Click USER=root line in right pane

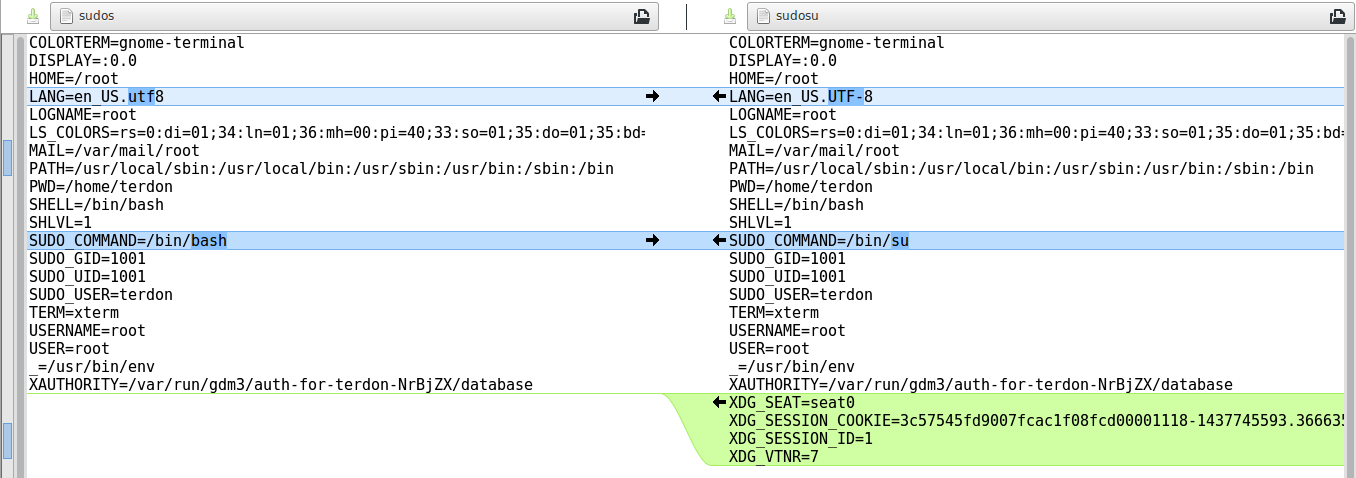769,349
